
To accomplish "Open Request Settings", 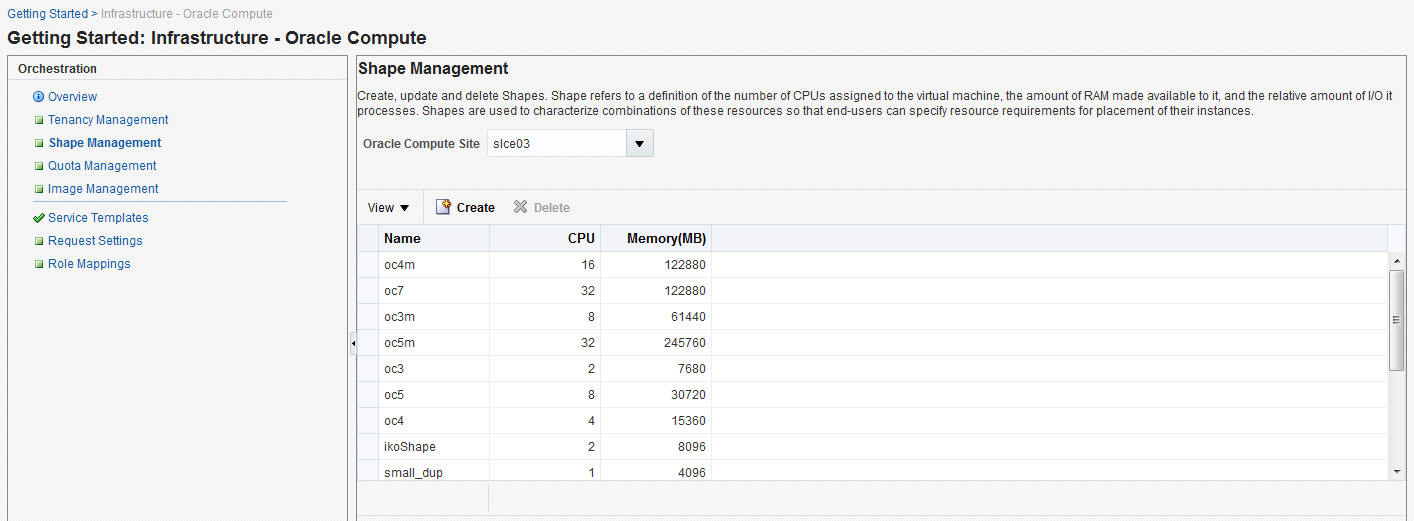I will 95,241.
